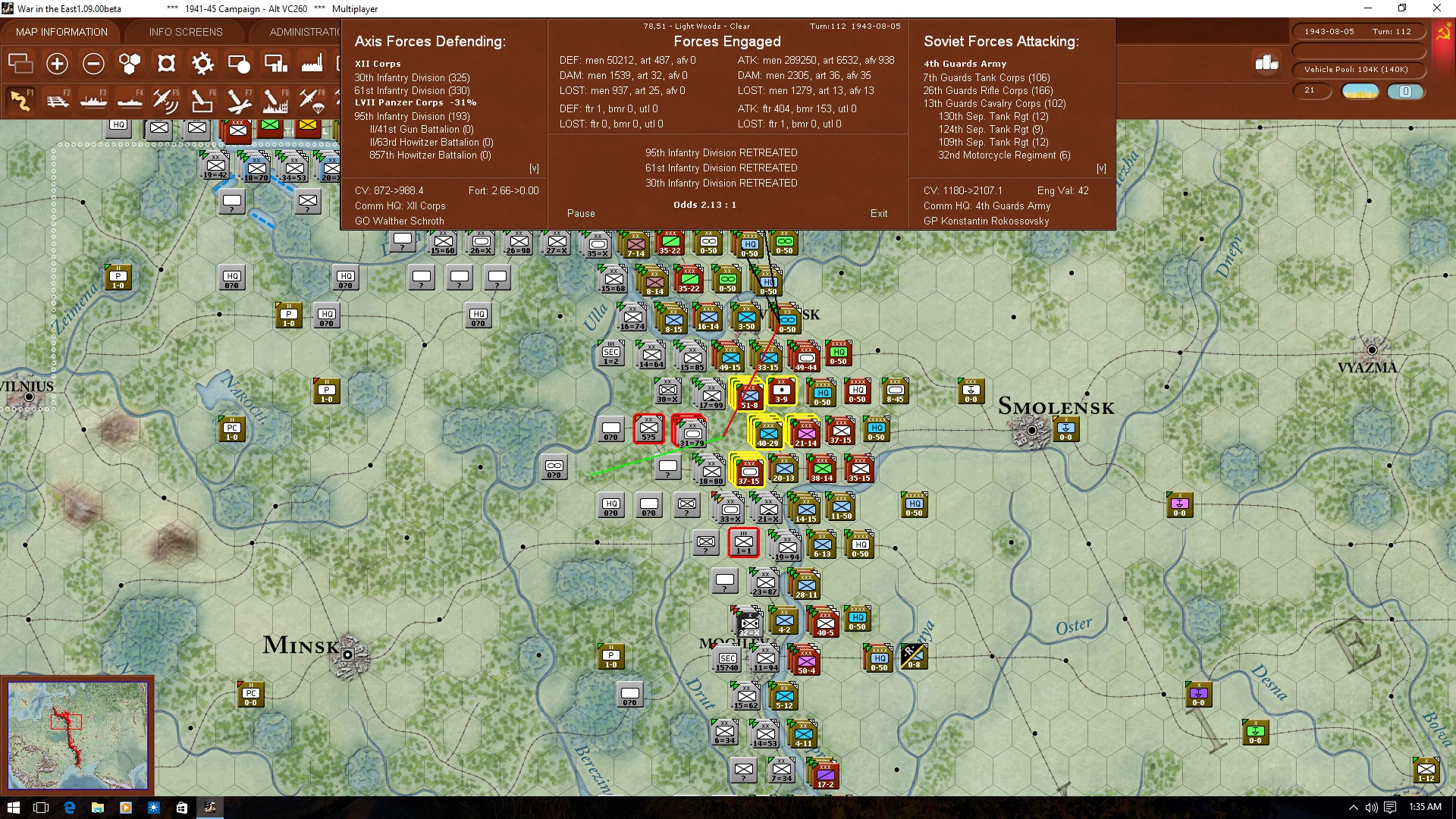Screen dimensions: 1456x819
Task: Click the weather condition pill indicator
Action: 1360,91
